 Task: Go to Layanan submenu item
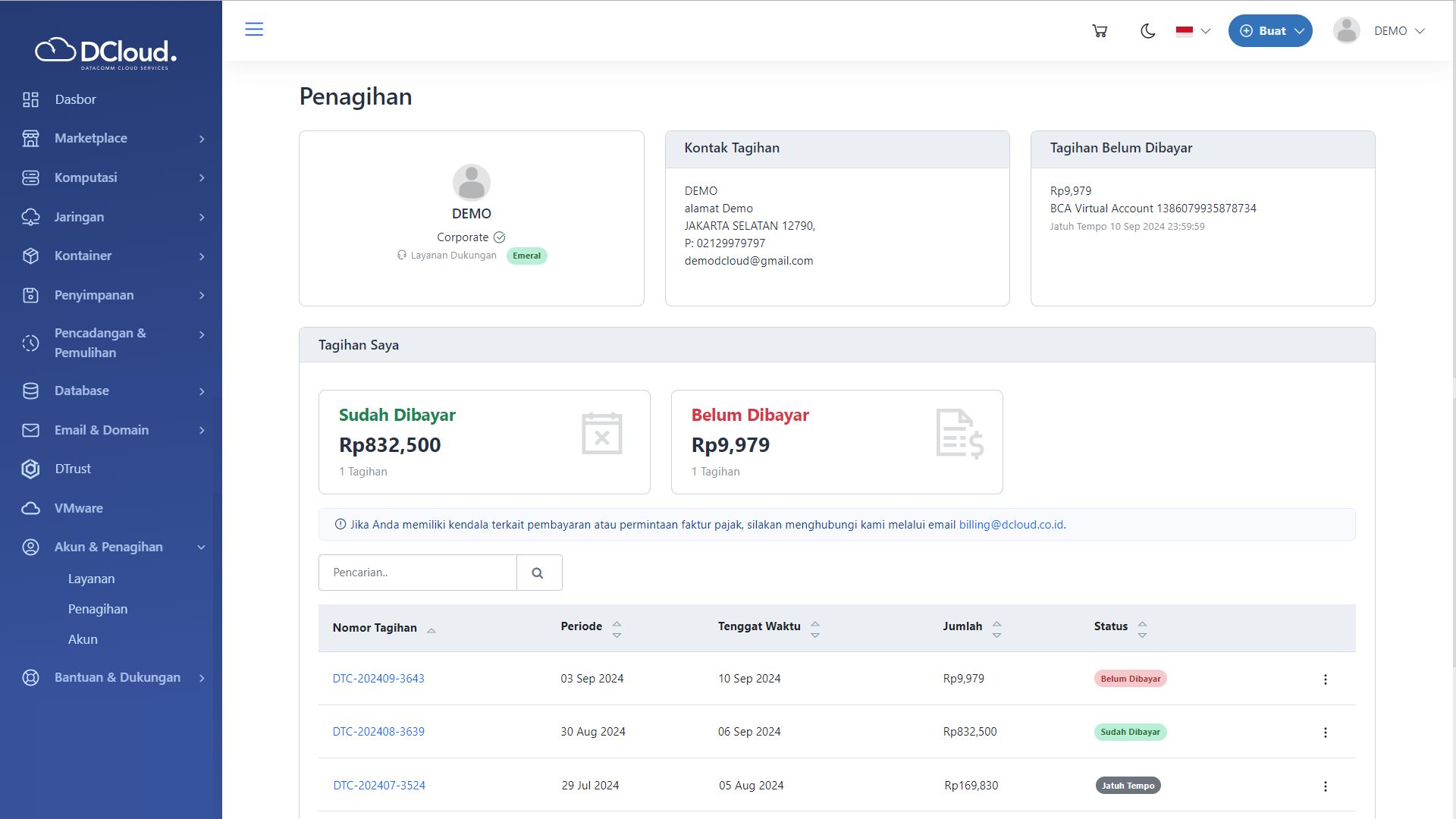coord(91,579)
